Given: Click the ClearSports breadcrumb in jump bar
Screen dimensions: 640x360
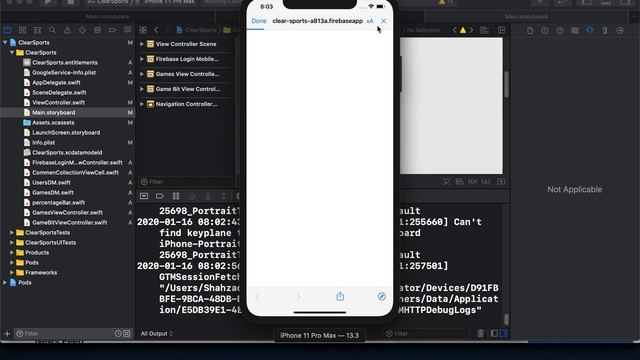Looking at the screenshot, I should tap(197, 30).
